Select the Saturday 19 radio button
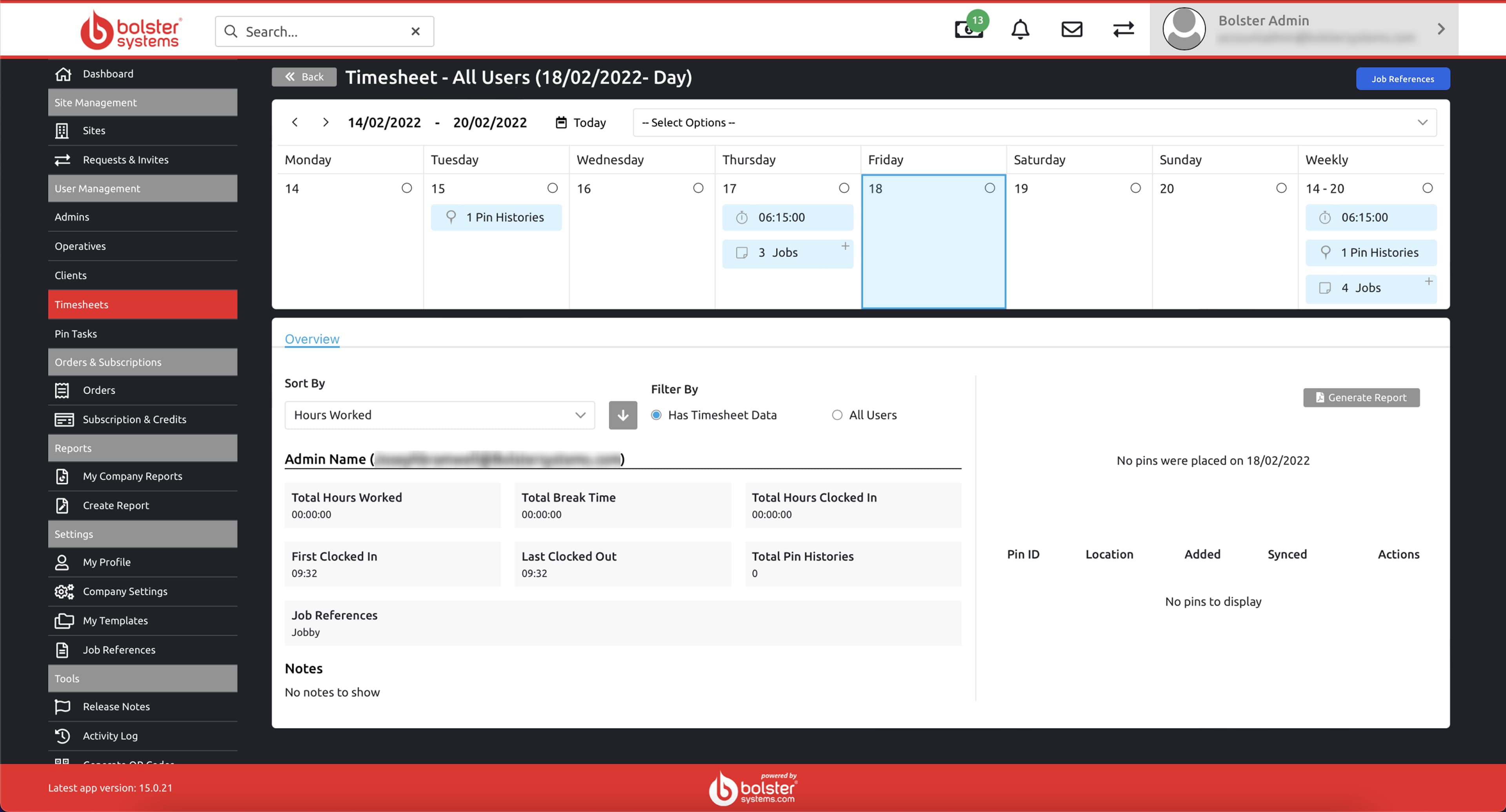Image resolution: width=1506 pixels, height=812 pixels. point(1135,188)
